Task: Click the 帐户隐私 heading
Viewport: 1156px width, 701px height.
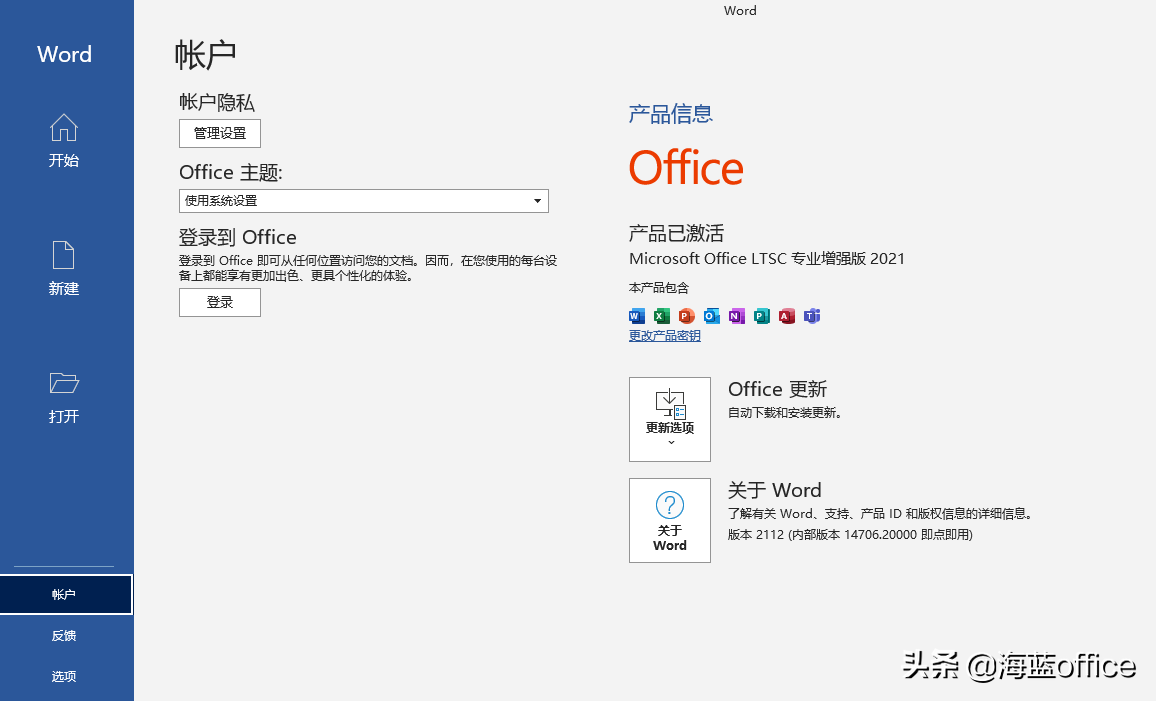Action: 217,102
